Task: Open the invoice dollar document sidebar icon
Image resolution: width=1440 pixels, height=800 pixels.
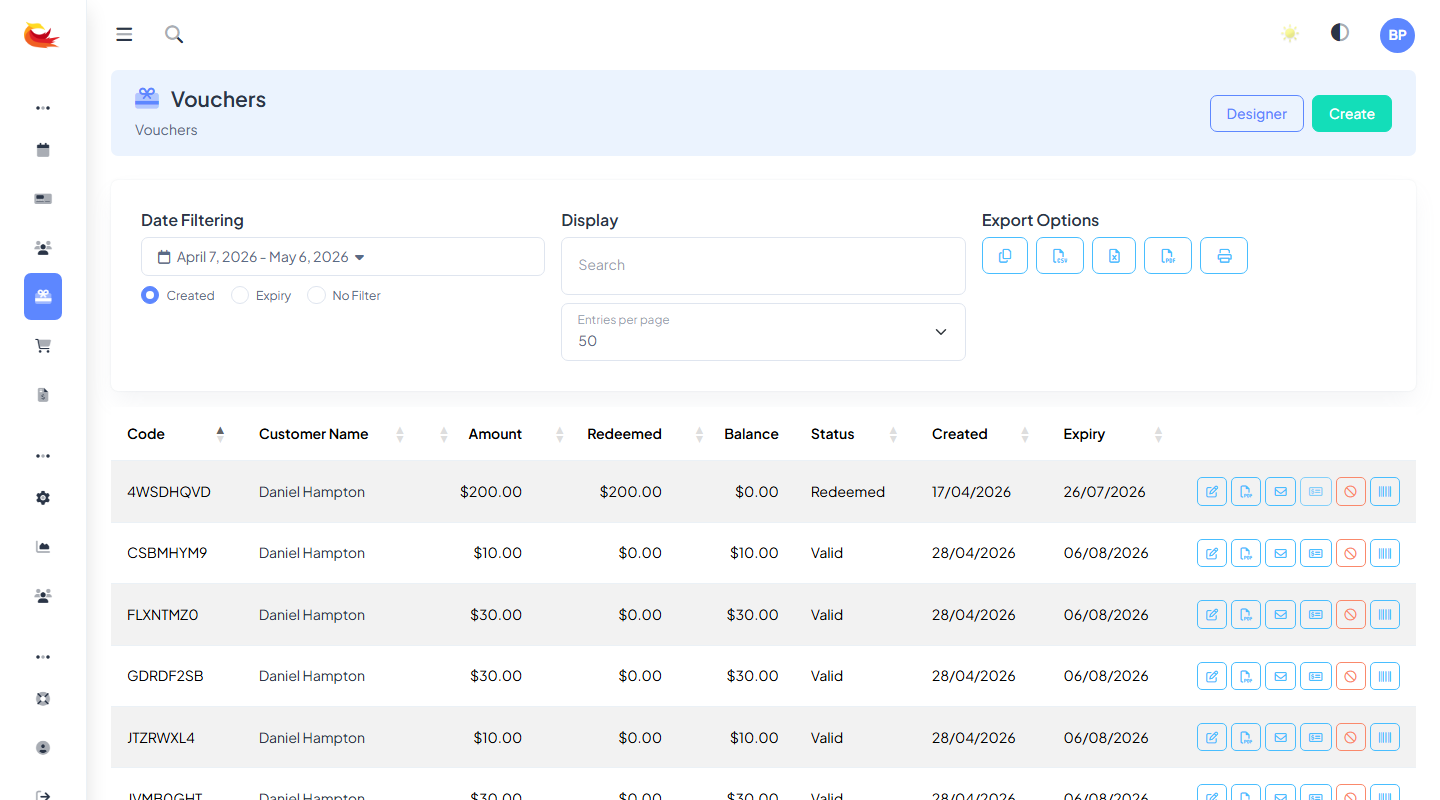Action: [43, 395]
